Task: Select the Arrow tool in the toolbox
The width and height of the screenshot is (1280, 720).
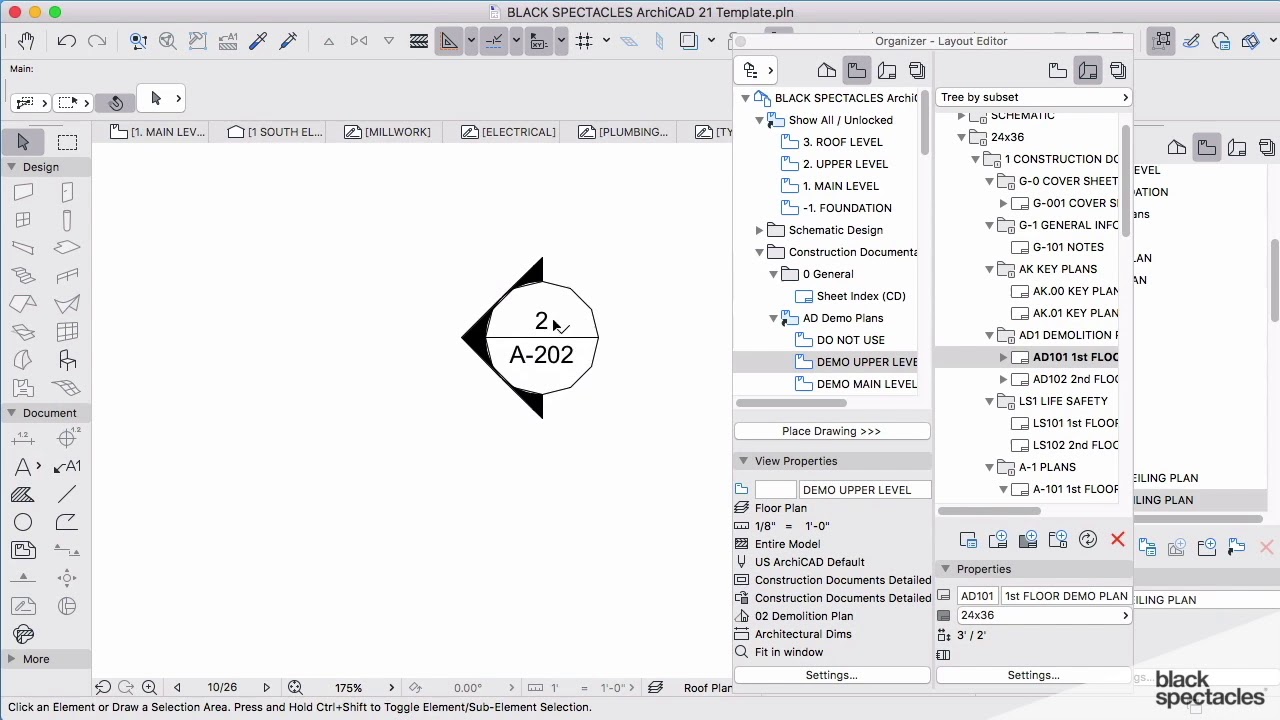Action: coord(23,142)
